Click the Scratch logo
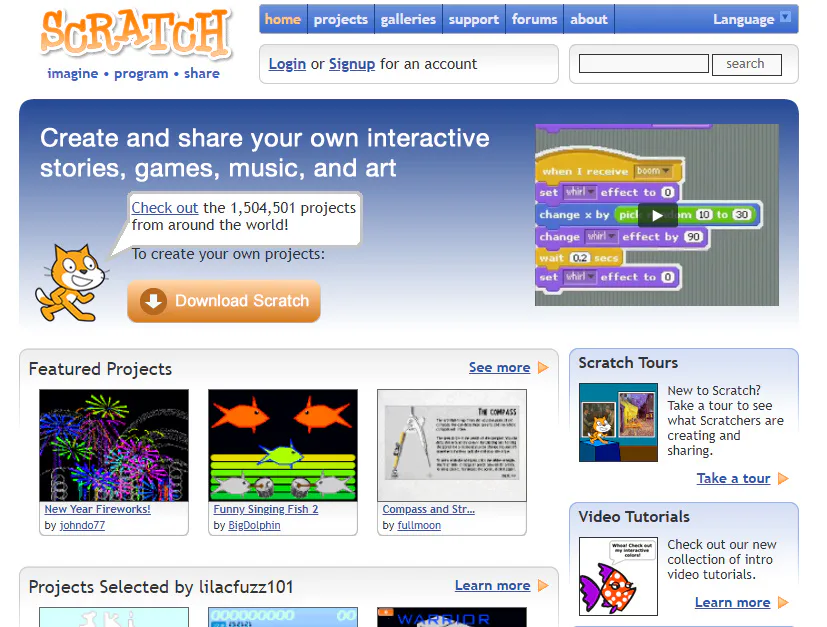The height and width of the screenshot is (627, 827). [x=136, y=33]
